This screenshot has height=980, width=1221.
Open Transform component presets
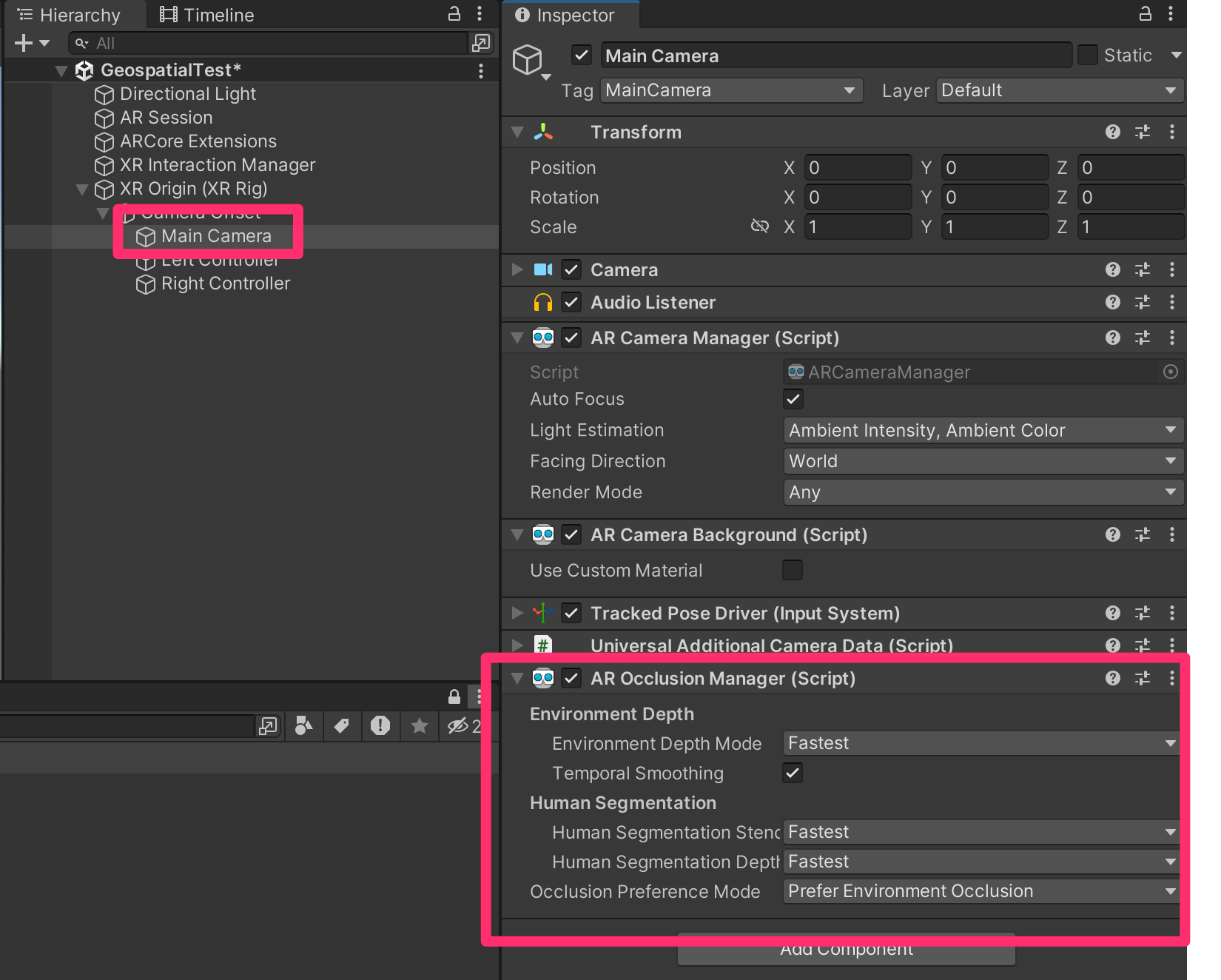1143,132
